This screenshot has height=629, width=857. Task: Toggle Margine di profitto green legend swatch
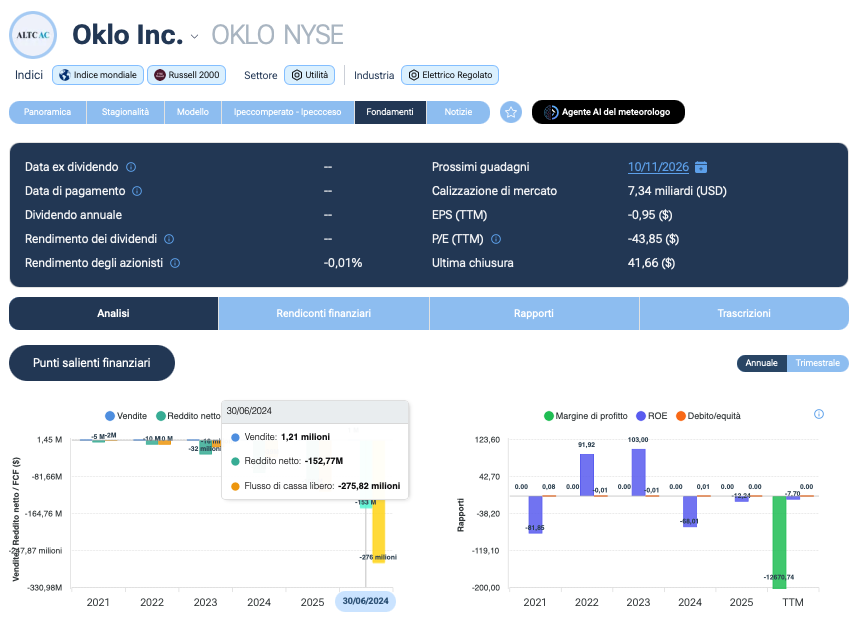[549, 416]
